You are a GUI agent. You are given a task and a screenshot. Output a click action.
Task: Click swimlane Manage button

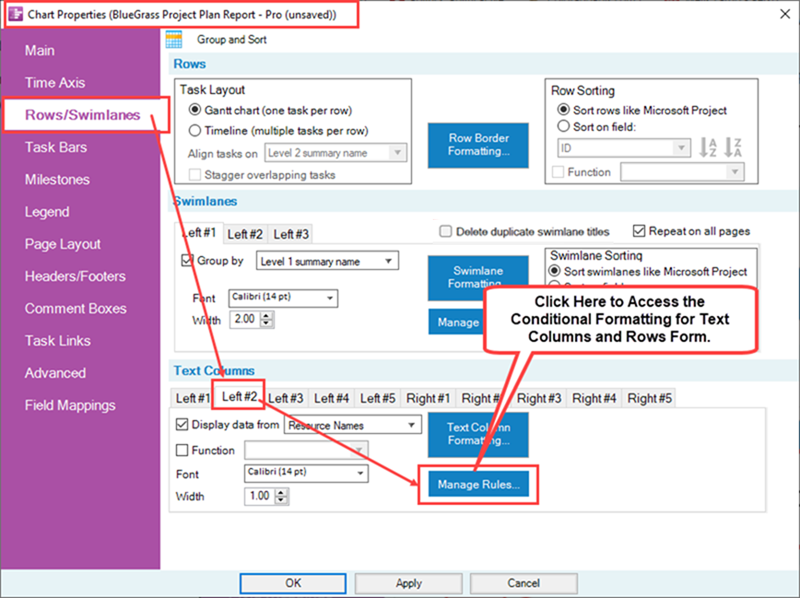(458, 322)
